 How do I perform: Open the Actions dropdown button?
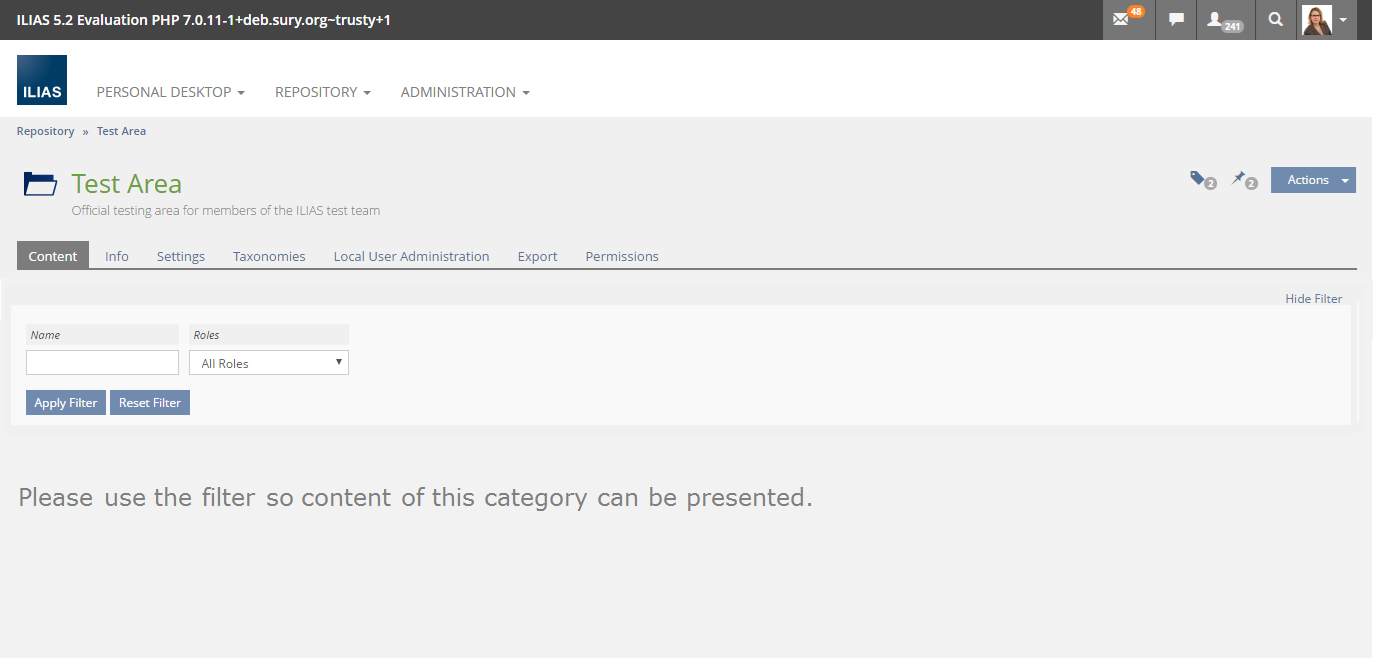pos(1312,180)
